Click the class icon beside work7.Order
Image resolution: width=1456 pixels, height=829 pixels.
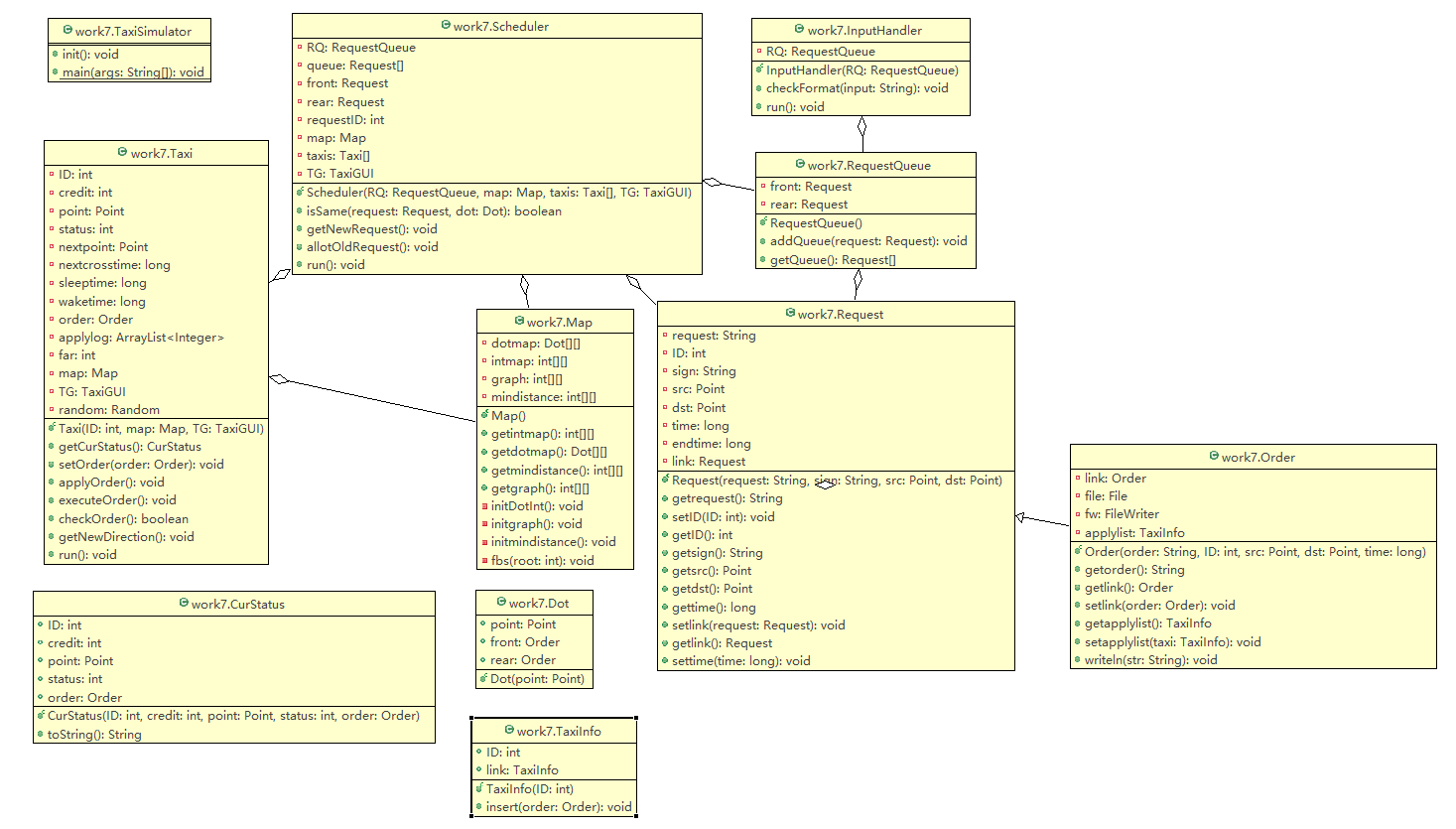pyautogui.click(x=1214, y=457)
